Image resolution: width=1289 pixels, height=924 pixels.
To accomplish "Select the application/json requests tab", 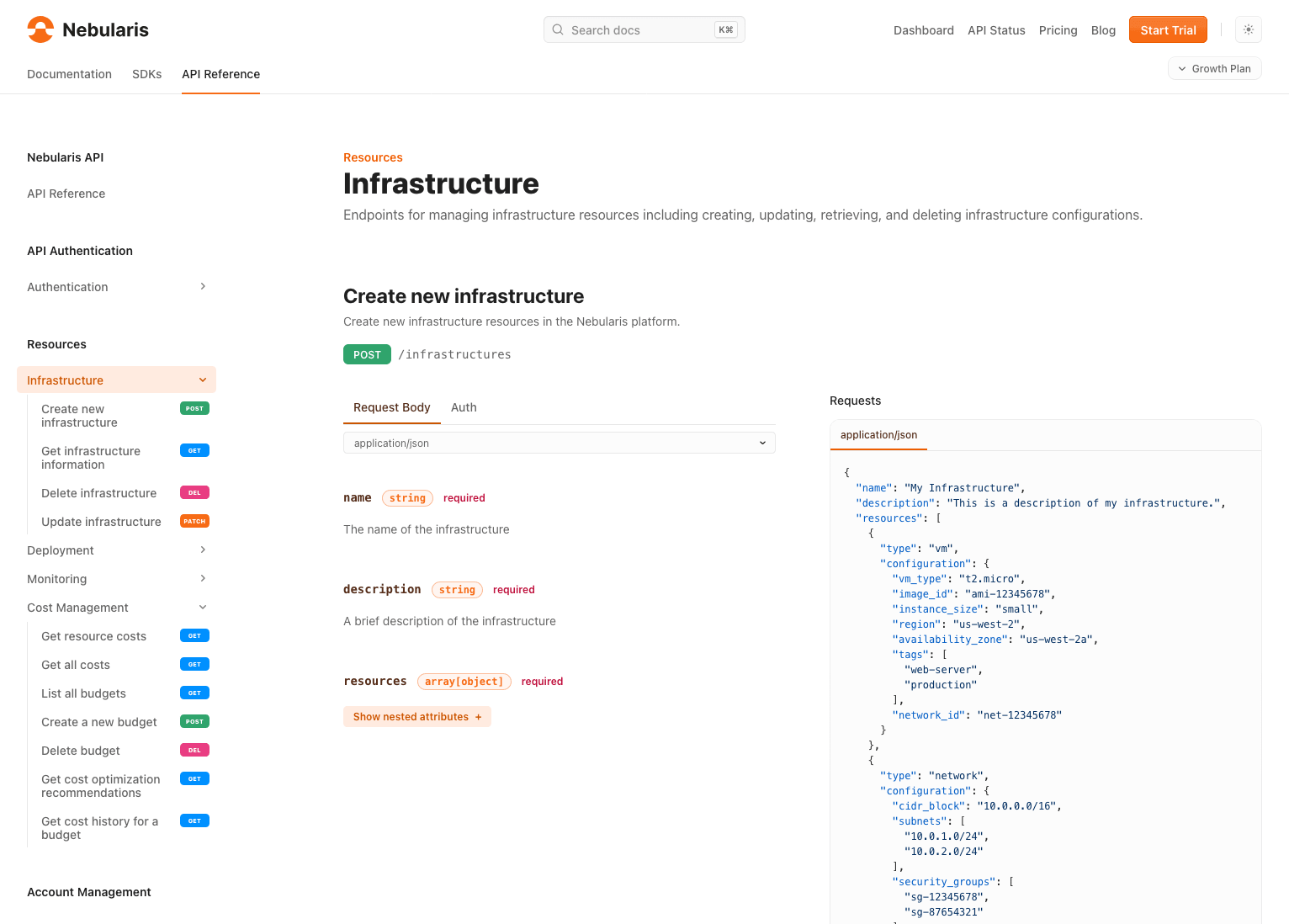I will click(878, 435).
